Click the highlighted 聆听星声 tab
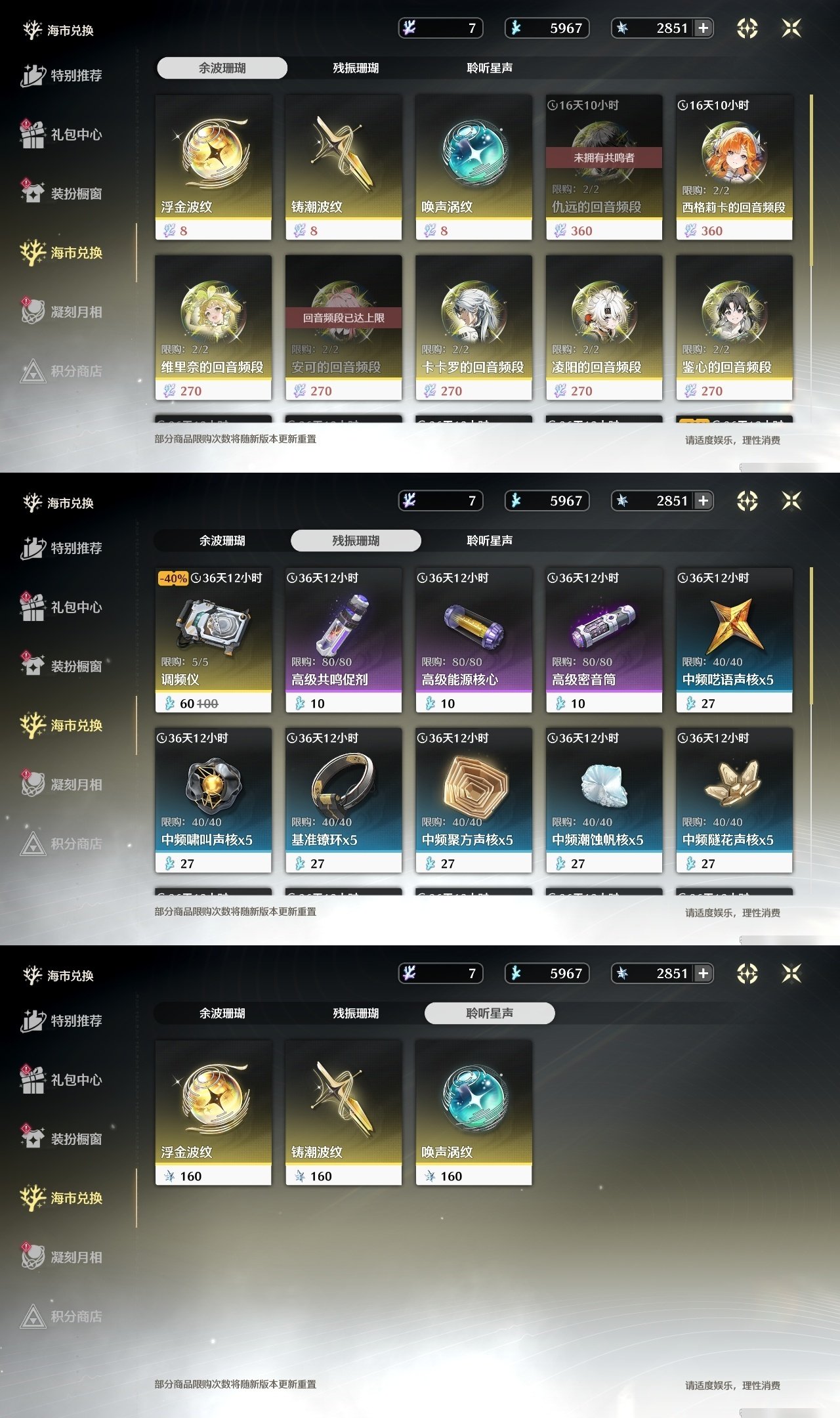 tap(490, 1013)
